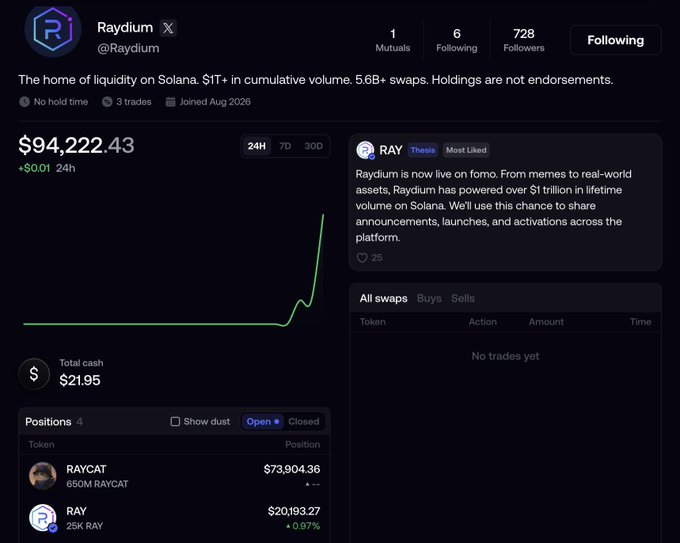The image size is (680, 543).
Task: Click the Token column header in swaps table
Action: [x=373, y=322]
